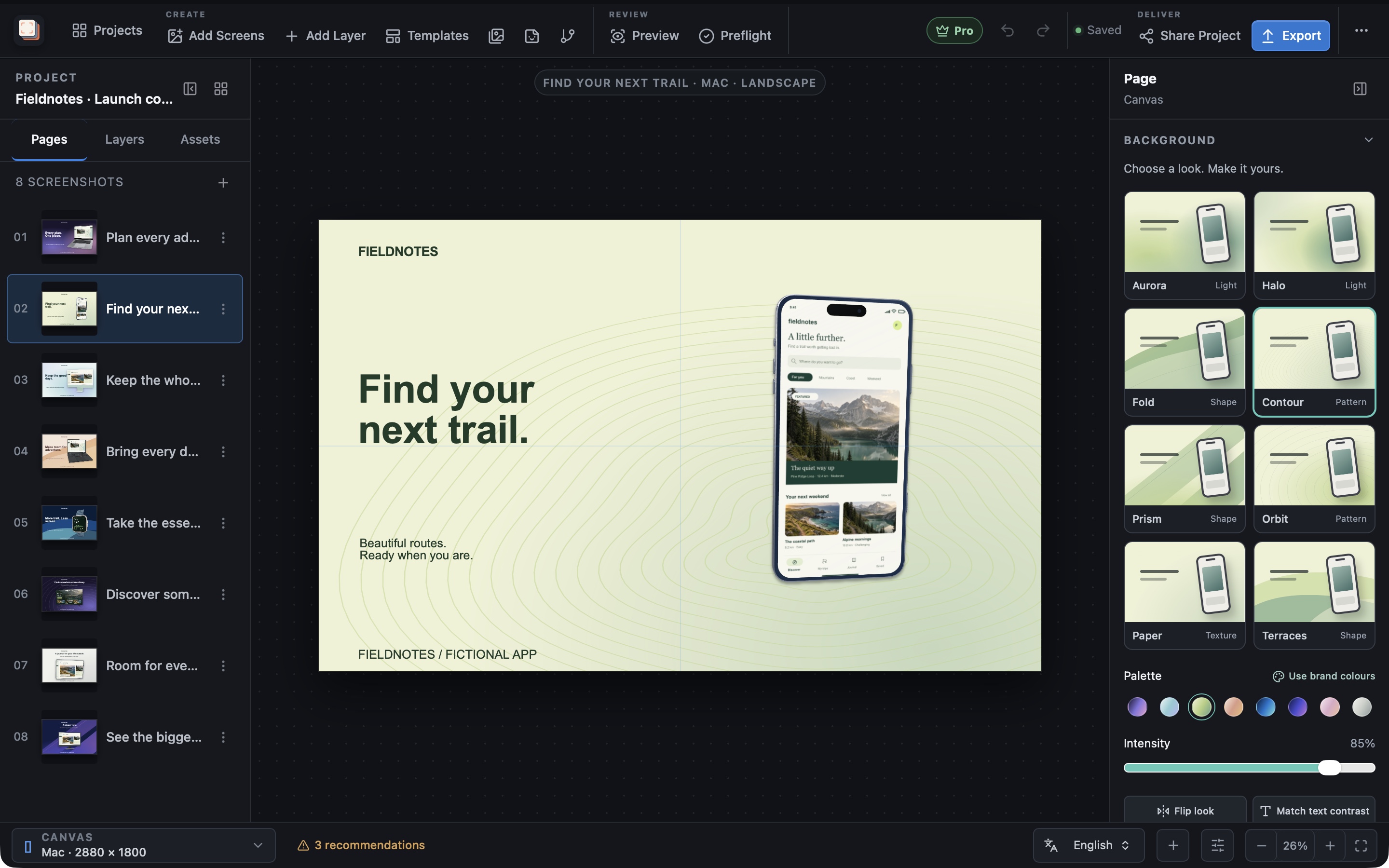Click Add Layer in the toolbar

[x=326, y=36]
